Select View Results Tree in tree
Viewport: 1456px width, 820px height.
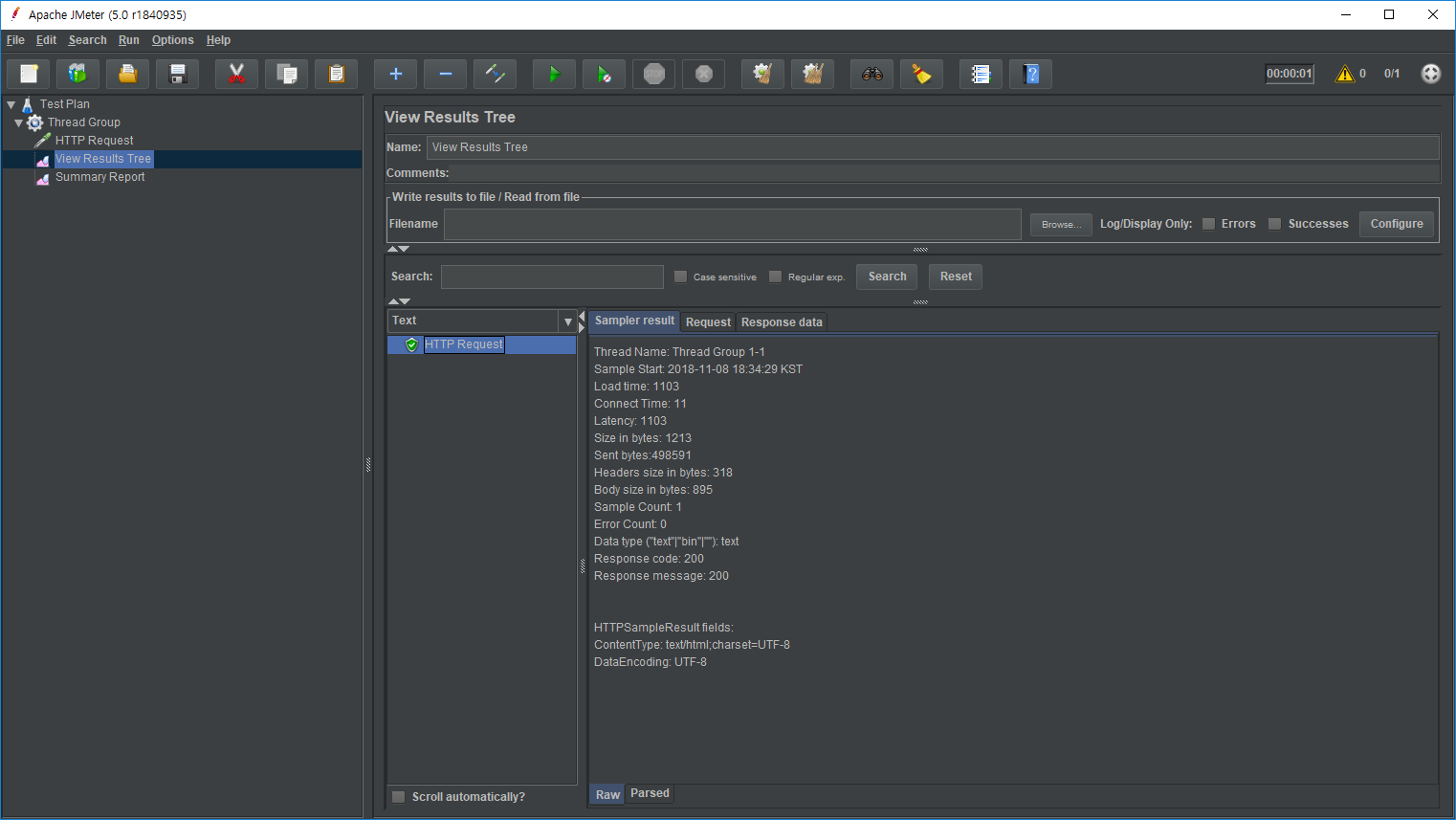click(x=103, y=159)
